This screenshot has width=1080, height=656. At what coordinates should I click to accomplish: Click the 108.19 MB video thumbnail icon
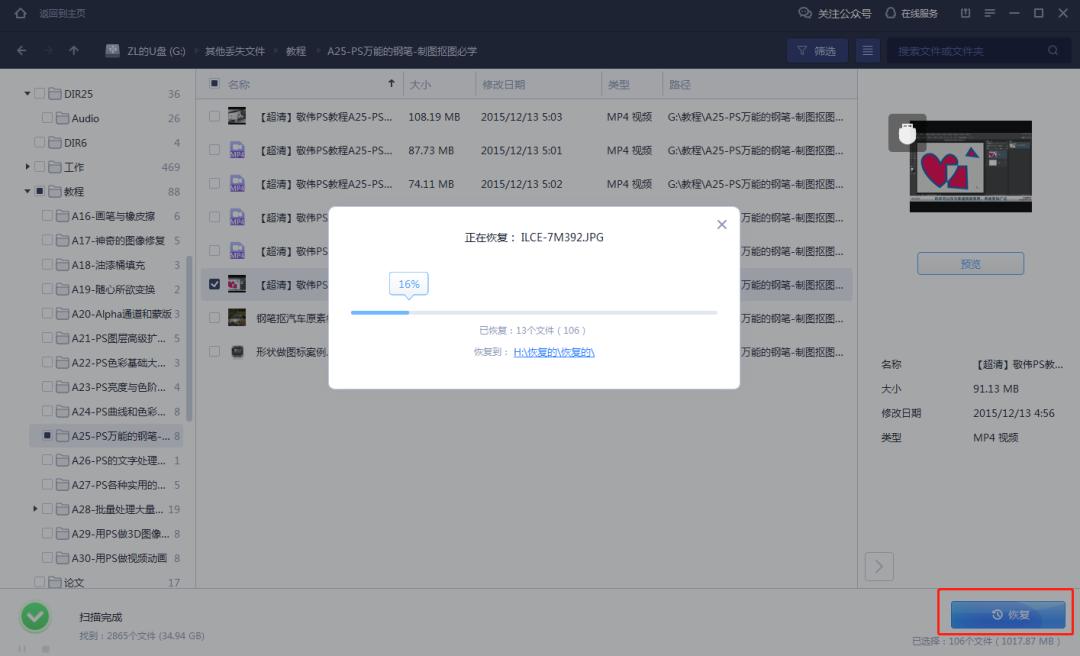click(x=237, y=116)
